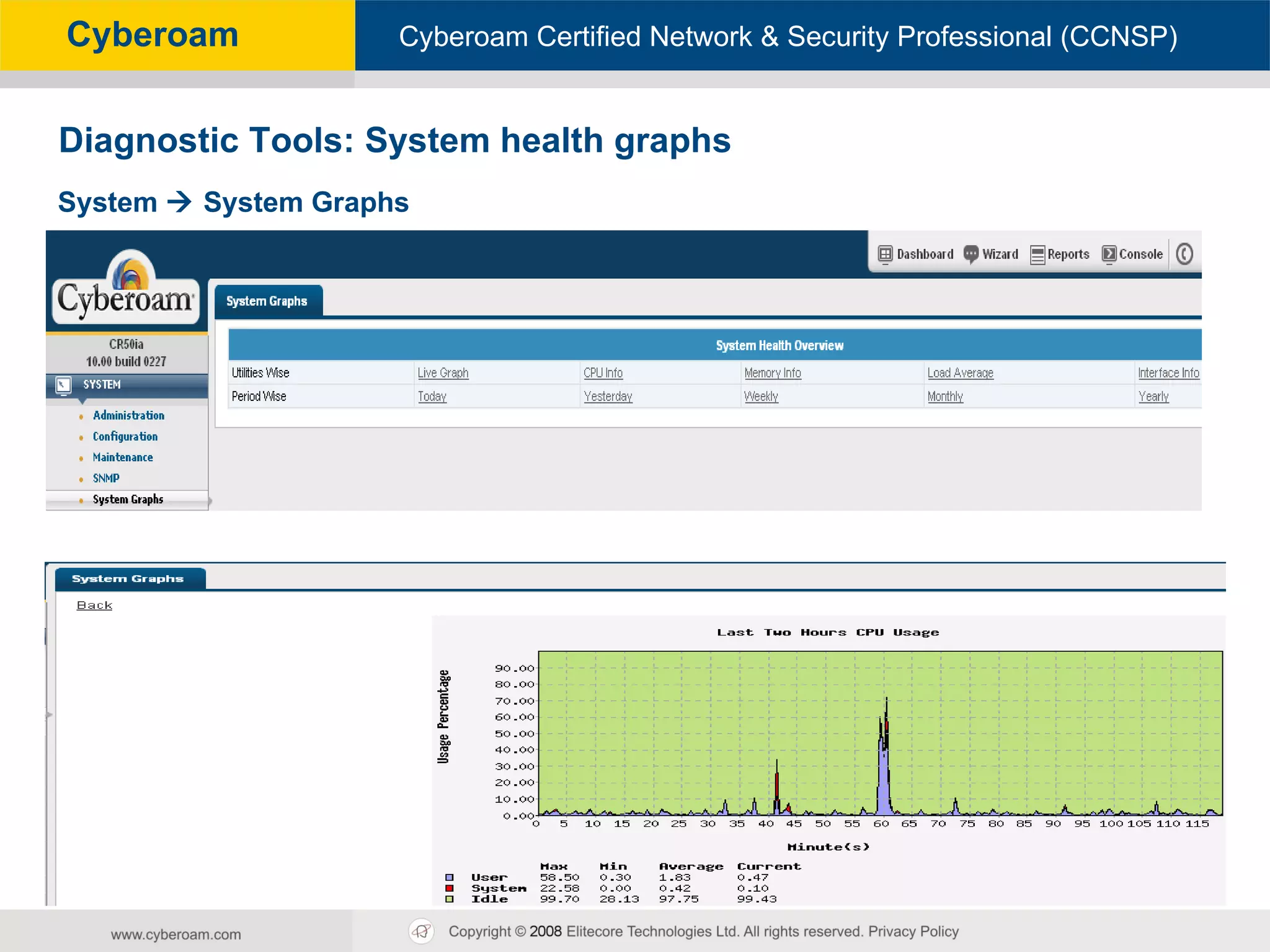1270x952 pixels.
Task: Open Administration in the SYSTEM menu
Action: click(x=128, y=415)
